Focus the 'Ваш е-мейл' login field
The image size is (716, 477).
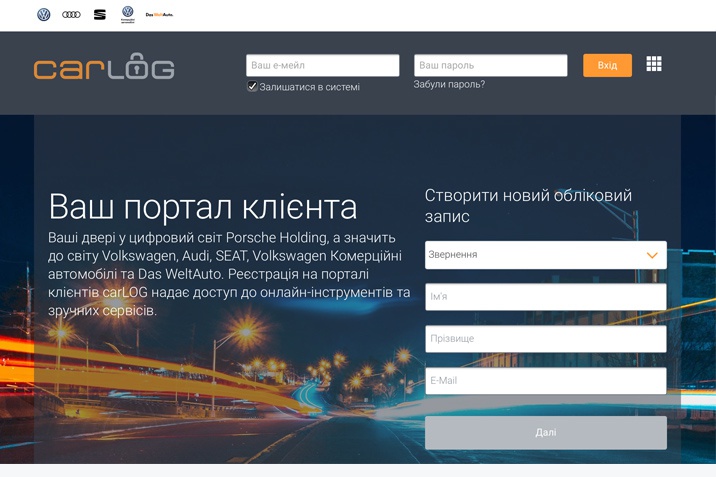322,65
